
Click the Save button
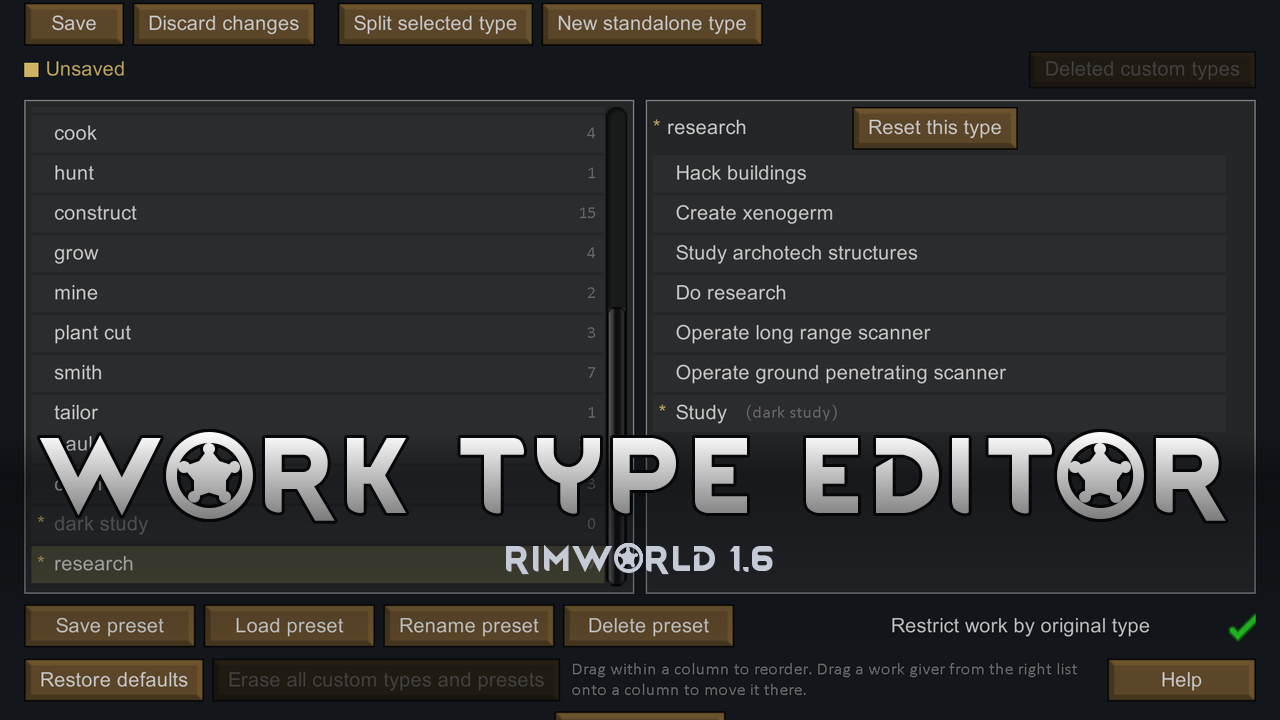pyautogui.click(x=74, y=24)
